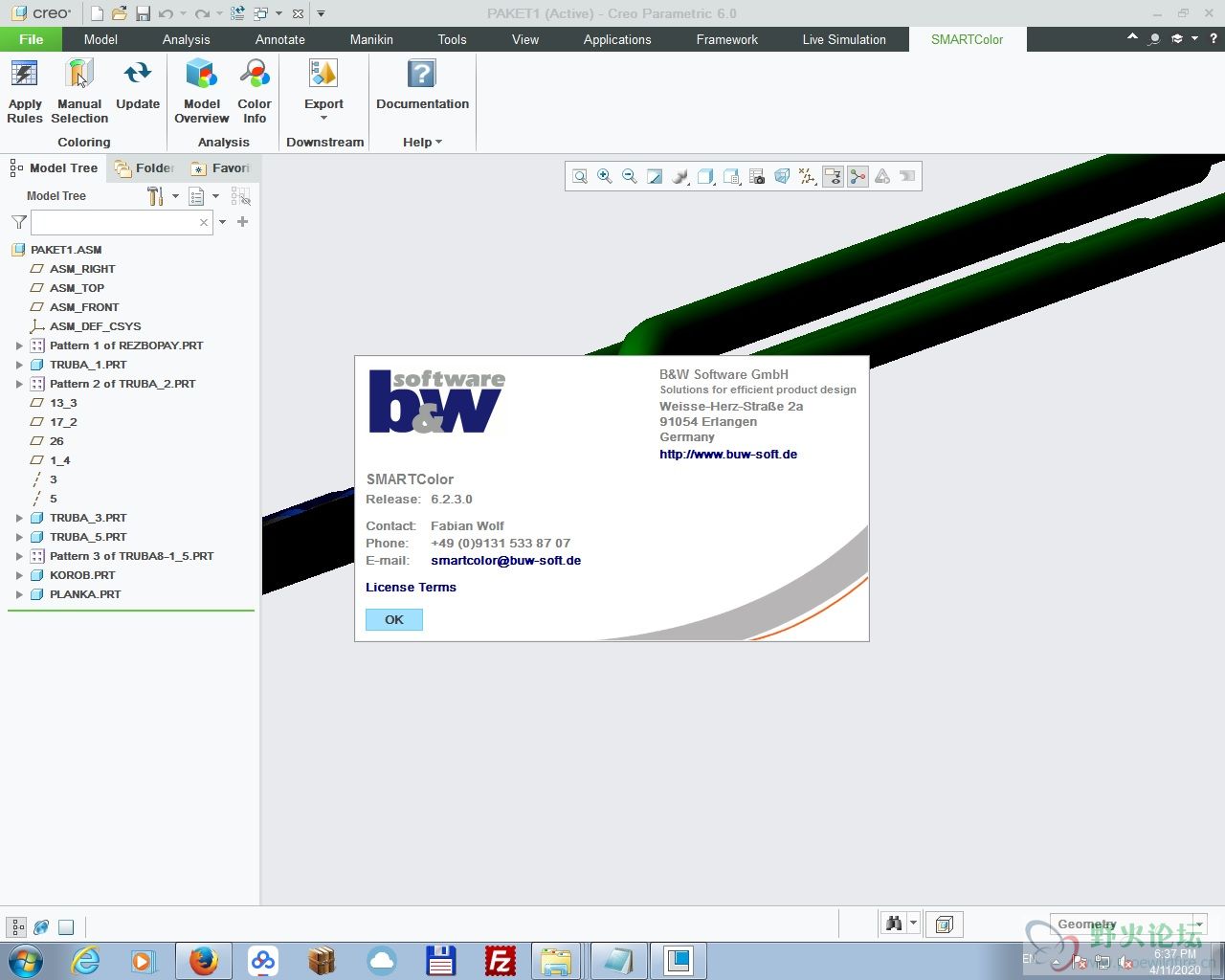Select the Manual Selection tool

coord(79,92)
